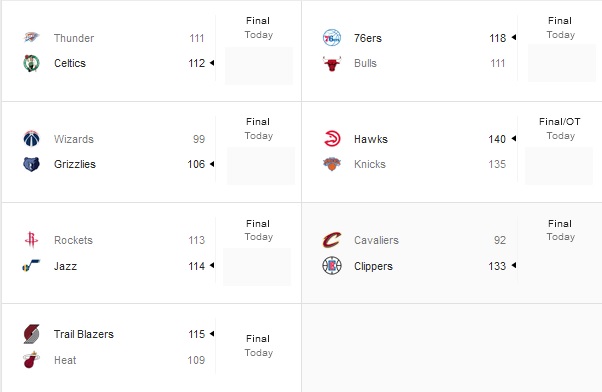Click the 76ers team logo

point(332,38)
